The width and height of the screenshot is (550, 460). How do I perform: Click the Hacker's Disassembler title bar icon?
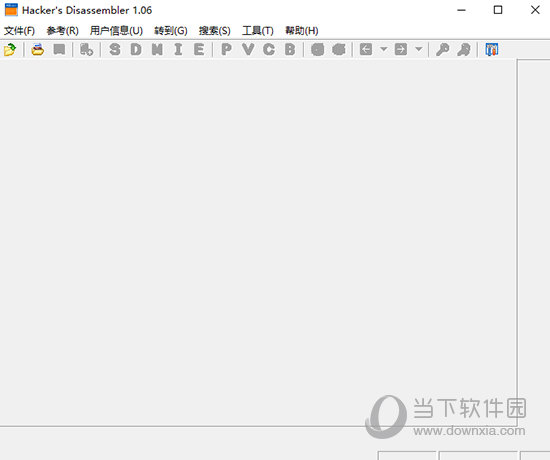11,10
